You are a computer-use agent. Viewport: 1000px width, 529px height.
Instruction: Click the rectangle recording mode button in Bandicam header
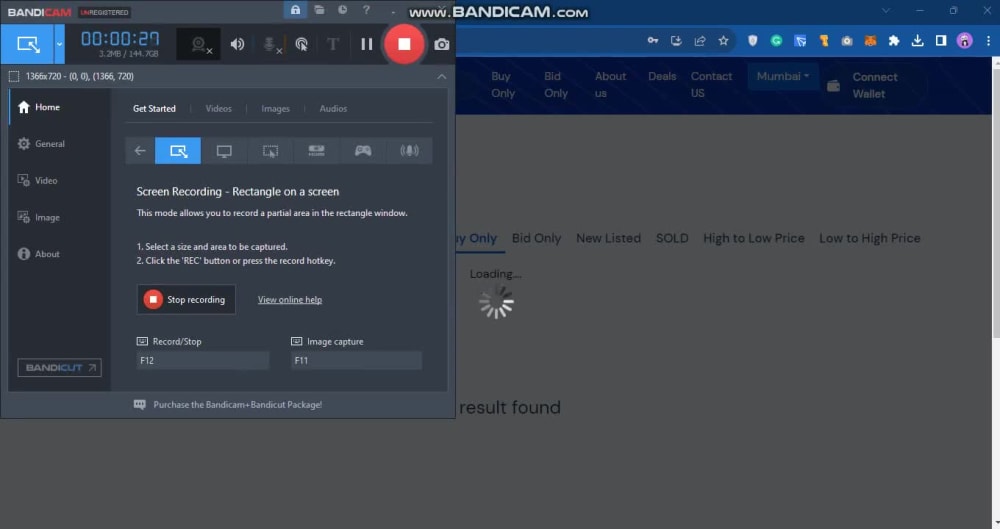click(x=27, y=44)
